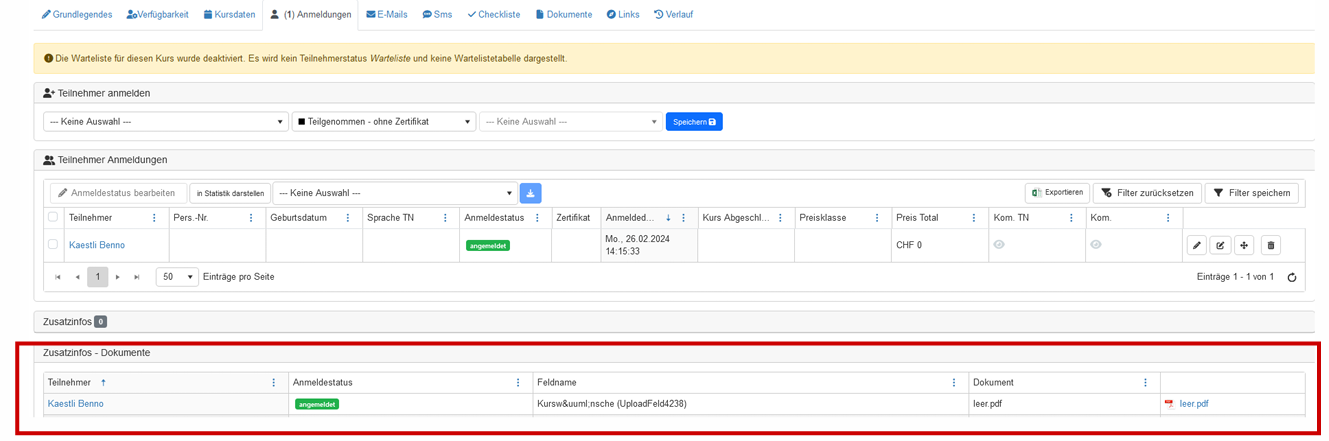Open the Preis Total column menu
The image size is (1329, 441).
(974, 218)
